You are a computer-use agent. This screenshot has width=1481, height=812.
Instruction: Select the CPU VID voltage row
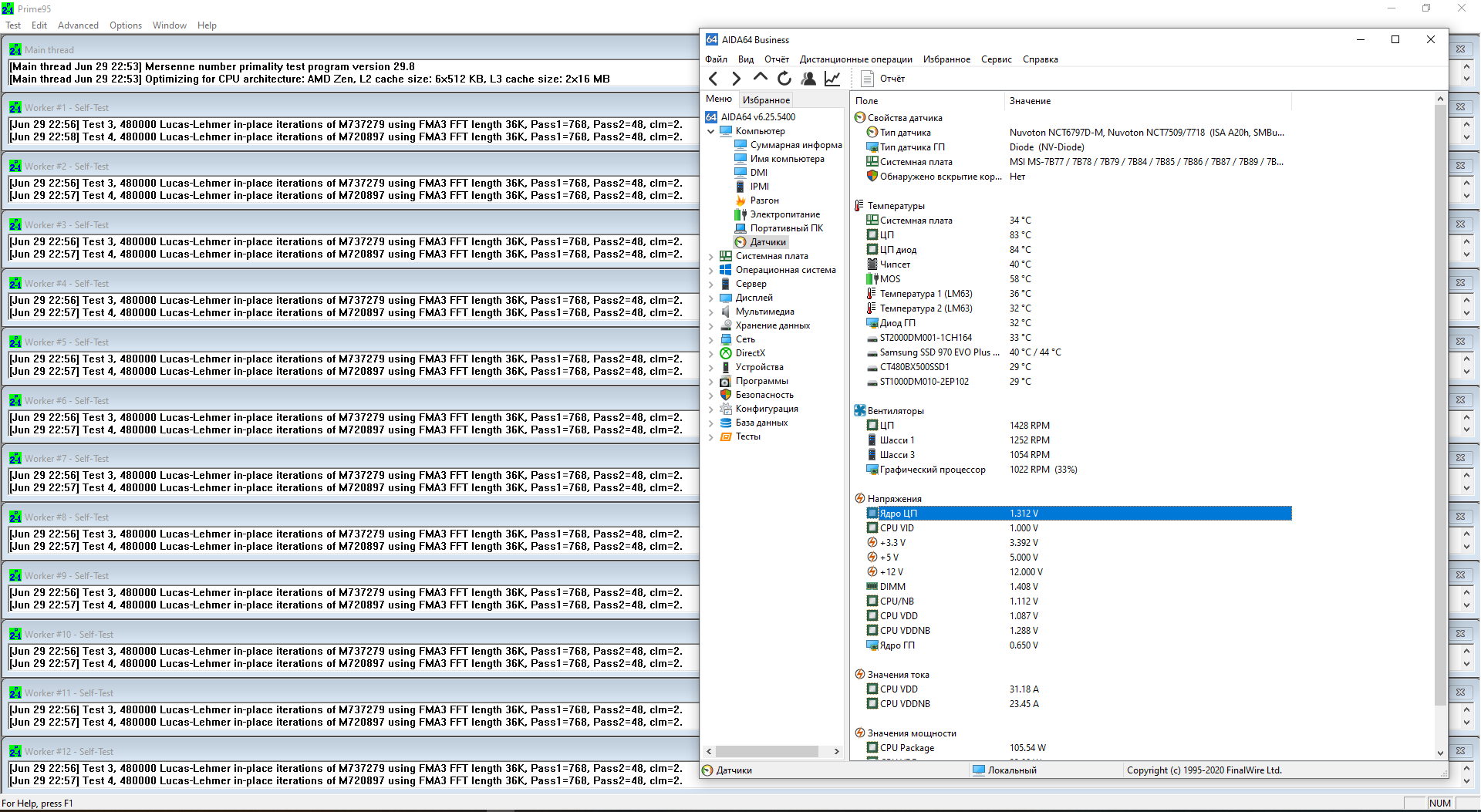1078,528
